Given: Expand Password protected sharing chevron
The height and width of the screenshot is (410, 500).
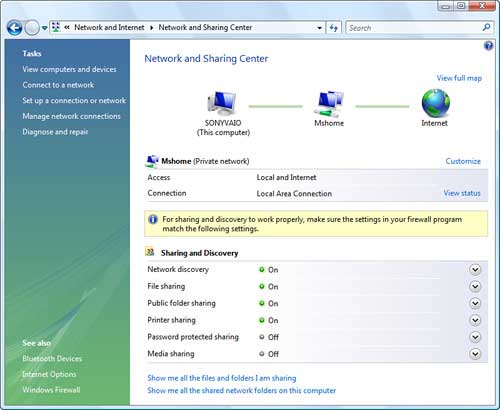Looking at the screenshot, I should coord(475,337).
